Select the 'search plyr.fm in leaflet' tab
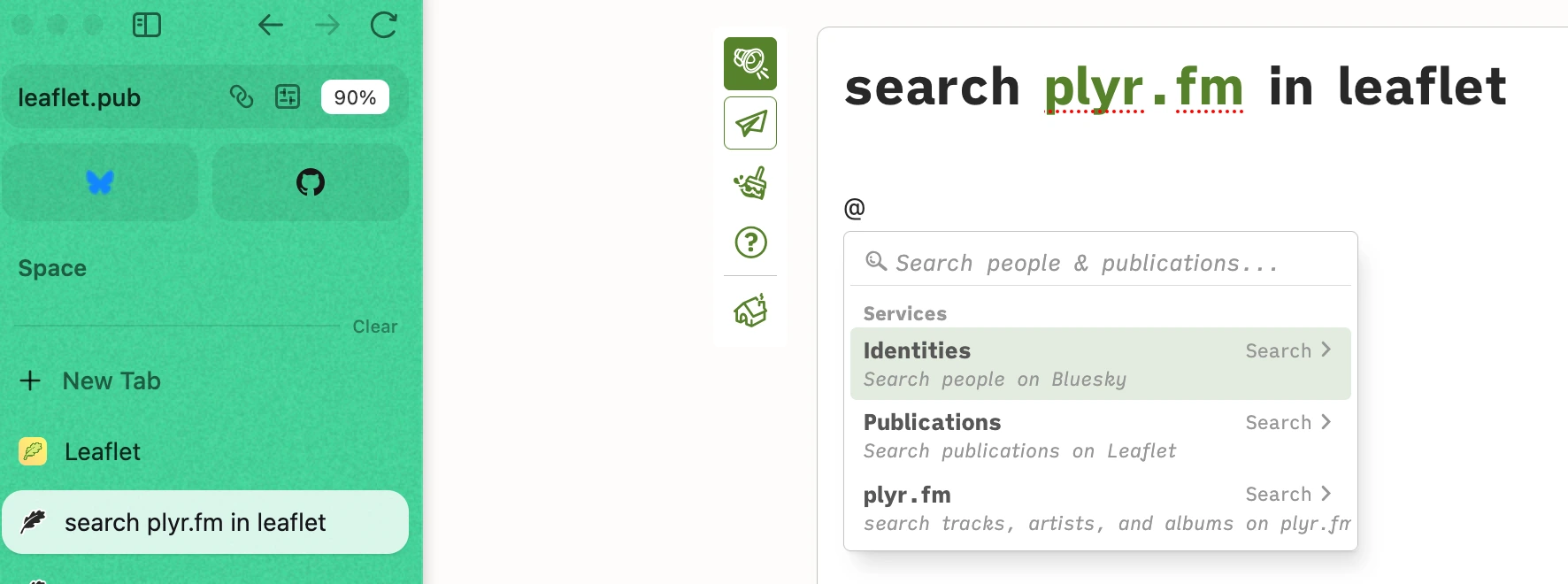The width and height of the screenshot is (1568, 584). 195,522
